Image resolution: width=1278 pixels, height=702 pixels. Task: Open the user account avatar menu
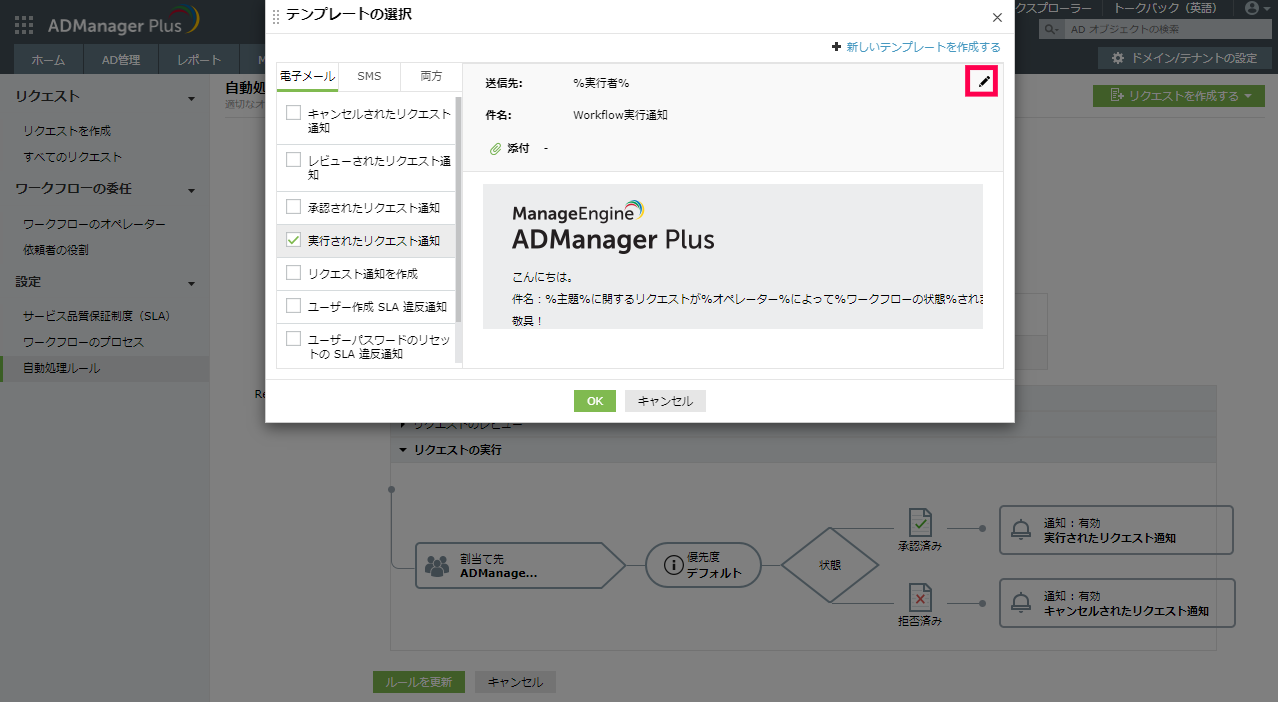pyautogui.click(x=1251, y=8)
